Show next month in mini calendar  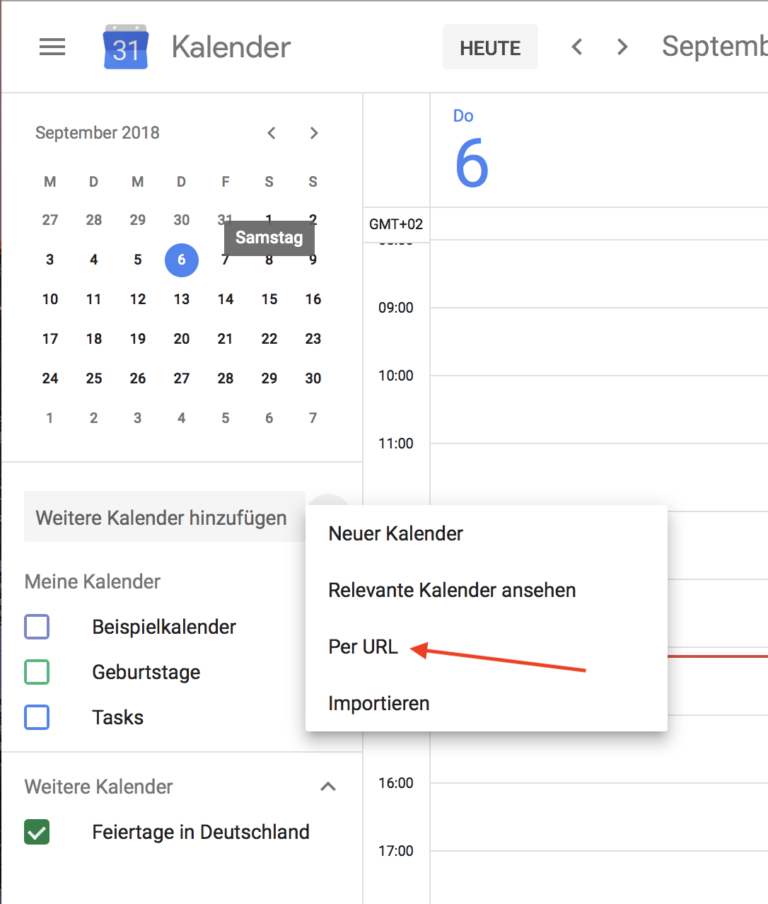coord(314,133)
